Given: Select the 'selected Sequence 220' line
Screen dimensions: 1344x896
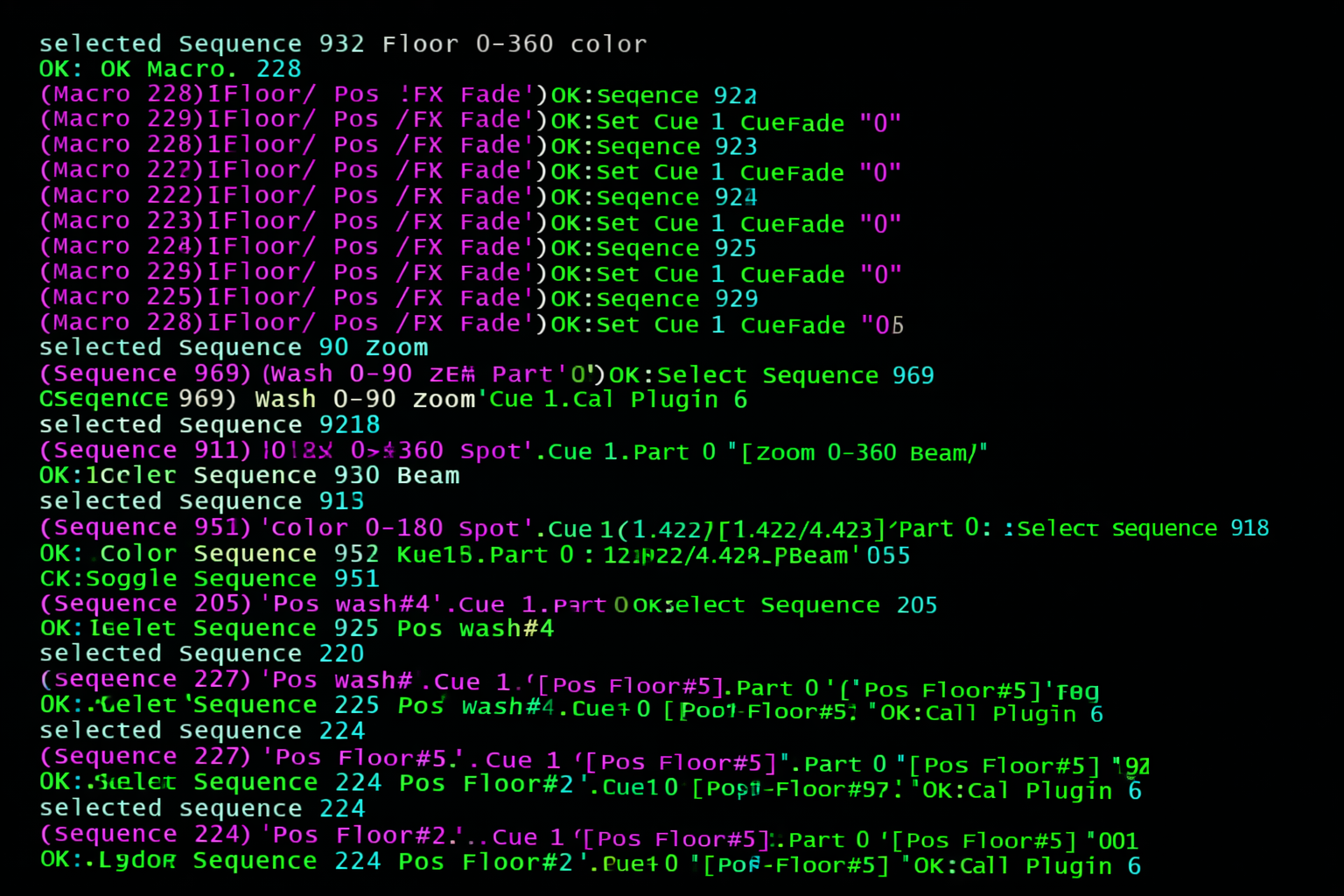Looking at the screenshot, I should (x=202, y=654).
